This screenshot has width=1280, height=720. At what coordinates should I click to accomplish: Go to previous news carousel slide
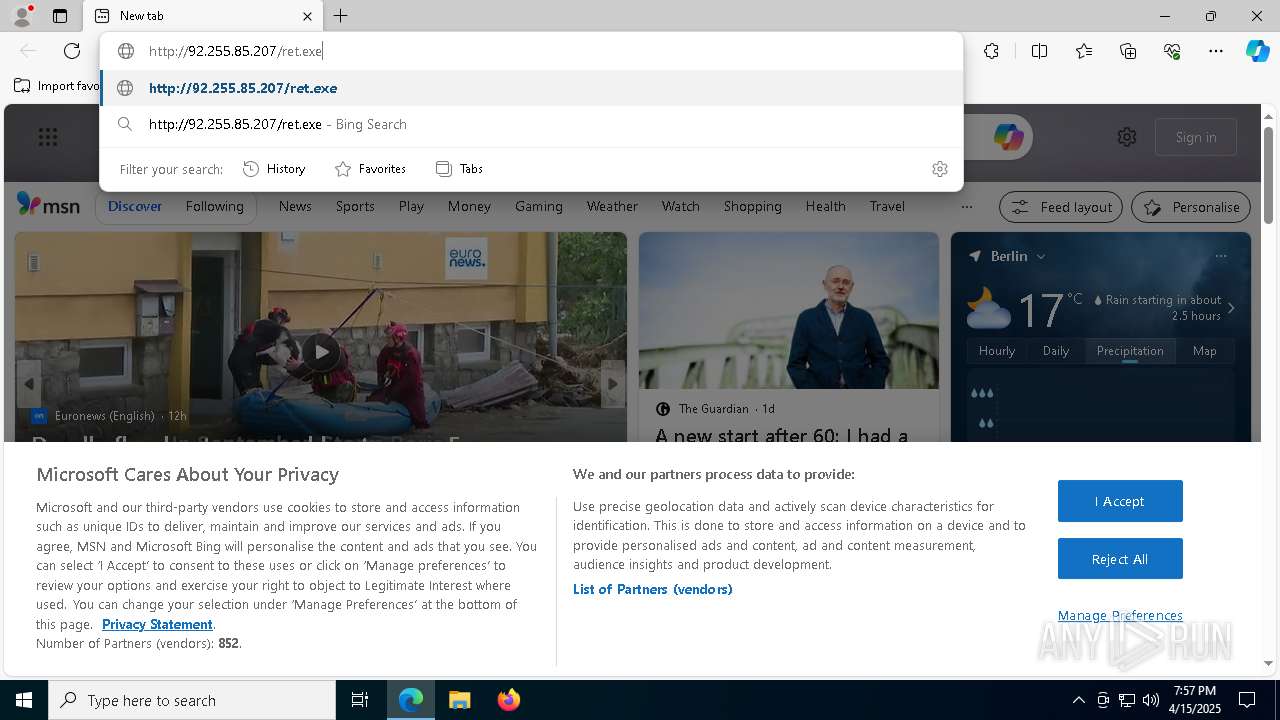click(x=29, y=384)
